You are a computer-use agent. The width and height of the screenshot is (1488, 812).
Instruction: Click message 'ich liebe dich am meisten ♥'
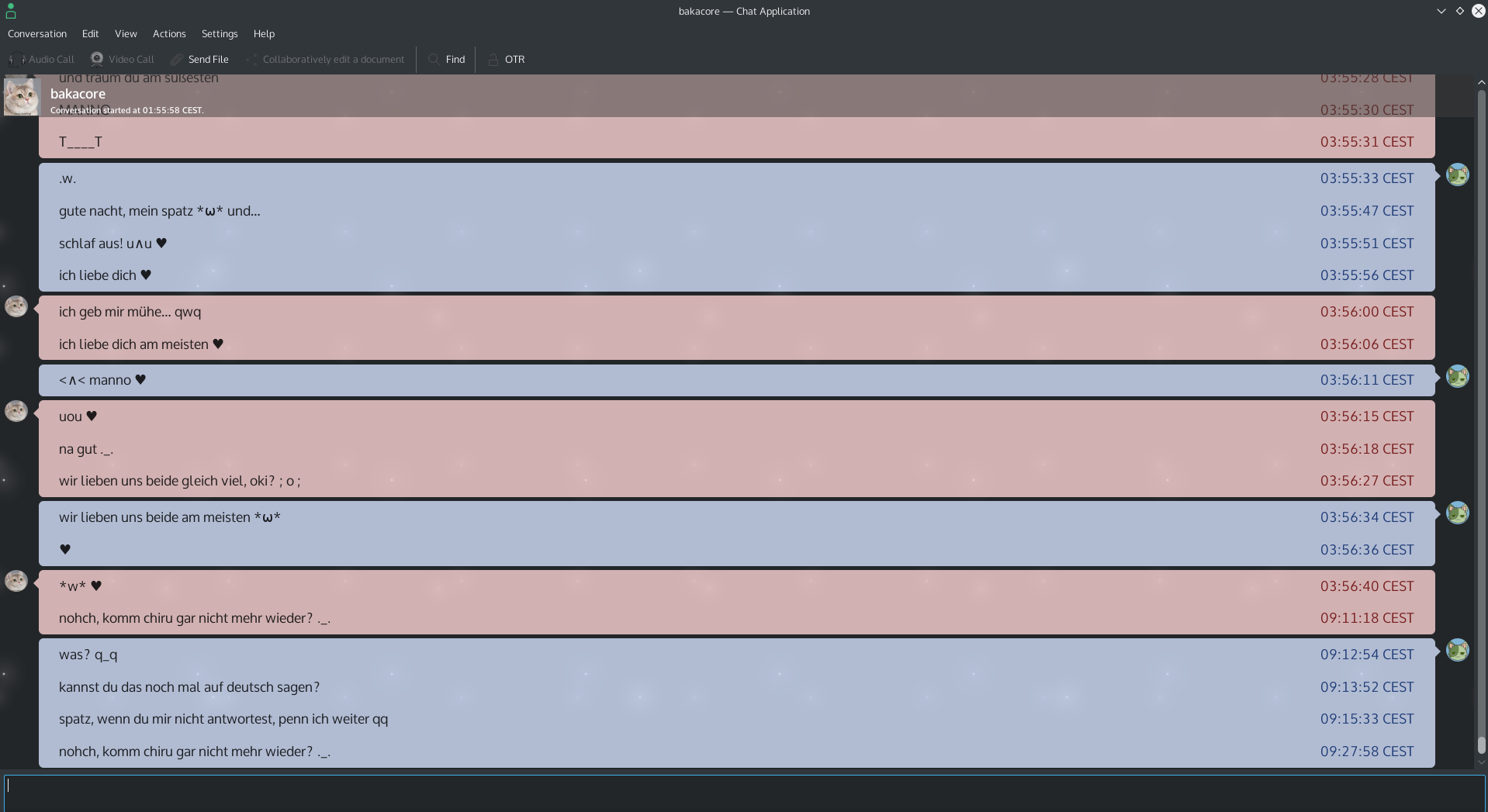coord(141,344)
